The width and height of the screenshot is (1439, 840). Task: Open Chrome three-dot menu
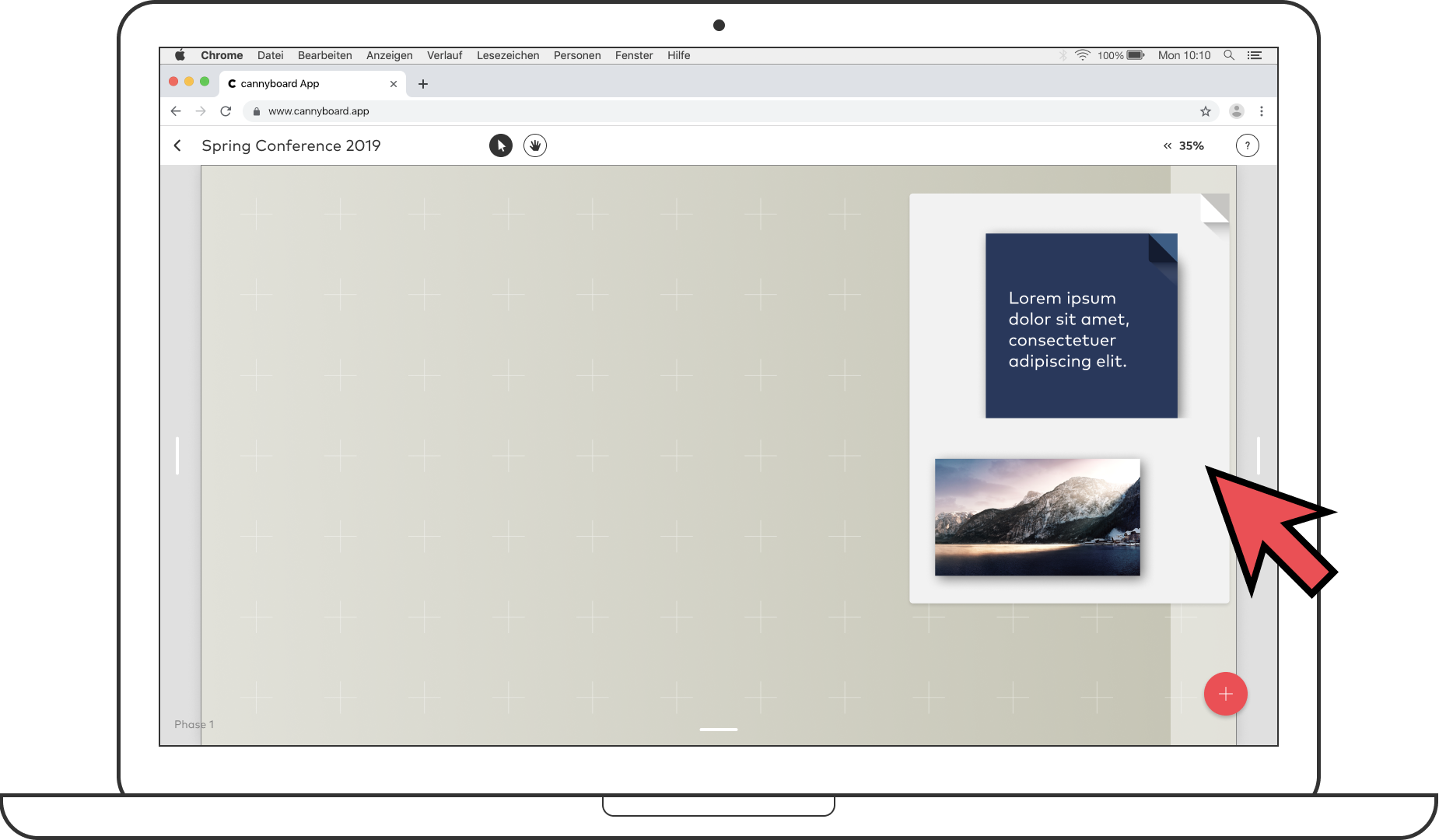pos(1262,111)
